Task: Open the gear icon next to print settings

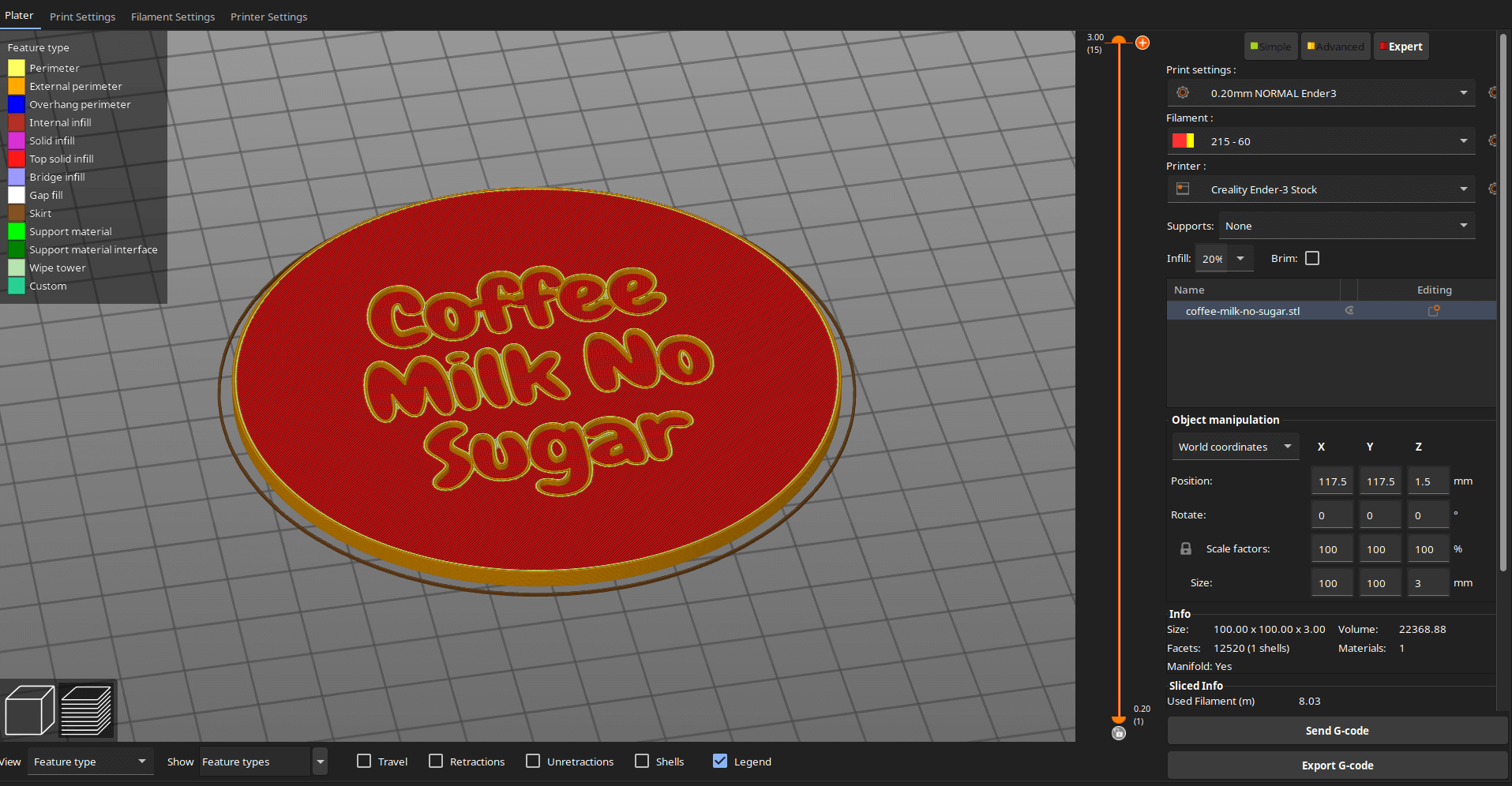Action: point(1493,92)
